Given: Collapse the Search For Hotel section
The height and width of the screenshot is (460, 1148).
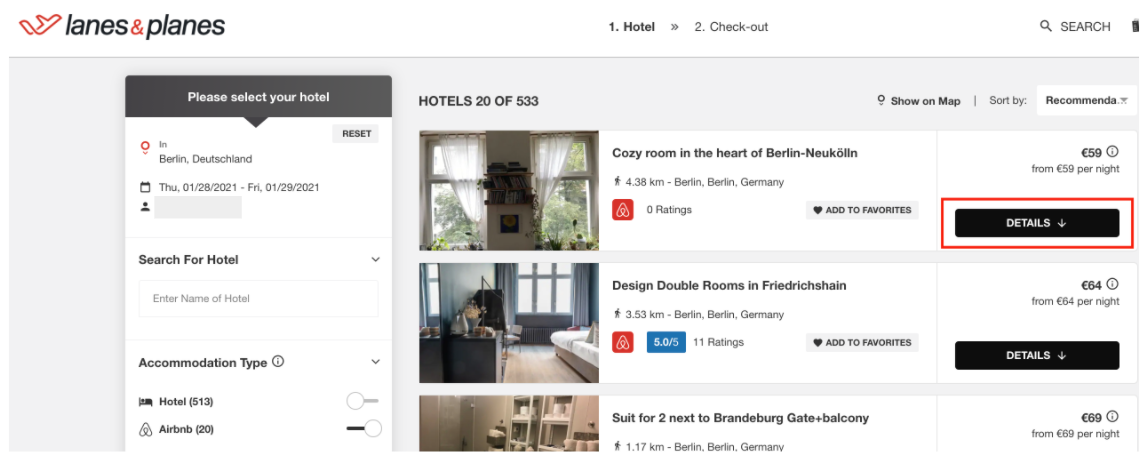Looking at the screenshot, I should pyautogui.click(x=376, y=259).
